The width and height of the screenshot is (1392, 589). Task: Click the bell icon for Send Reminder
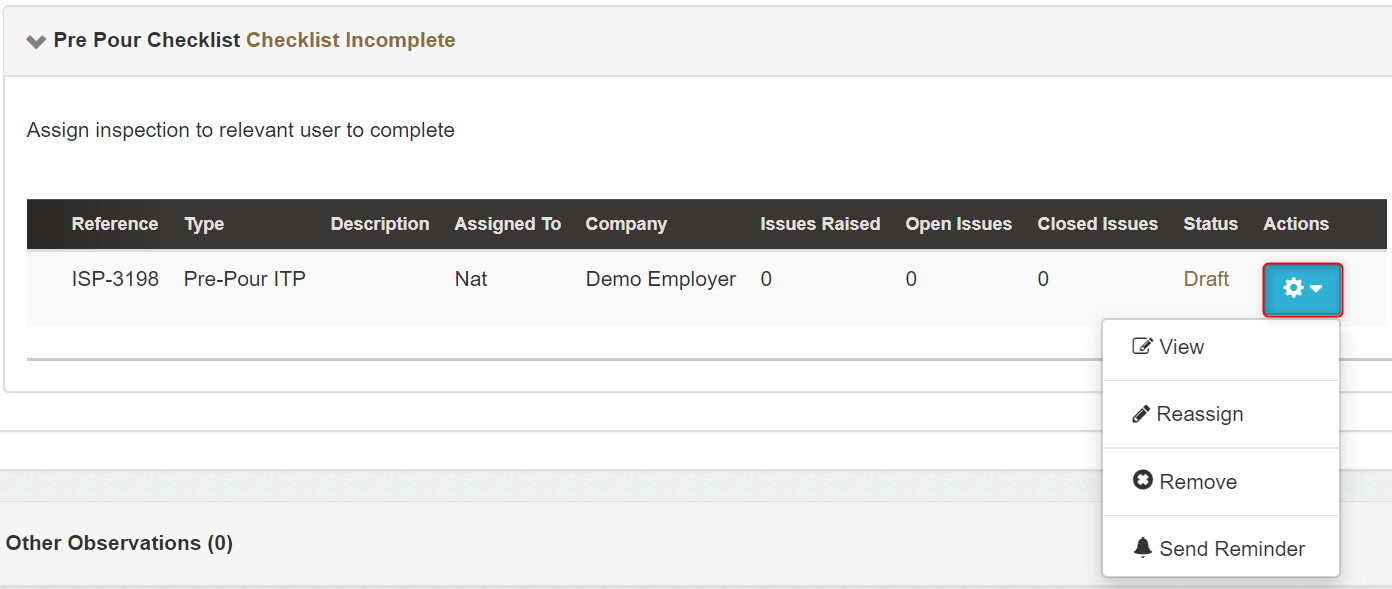(x=1143, y=548)
